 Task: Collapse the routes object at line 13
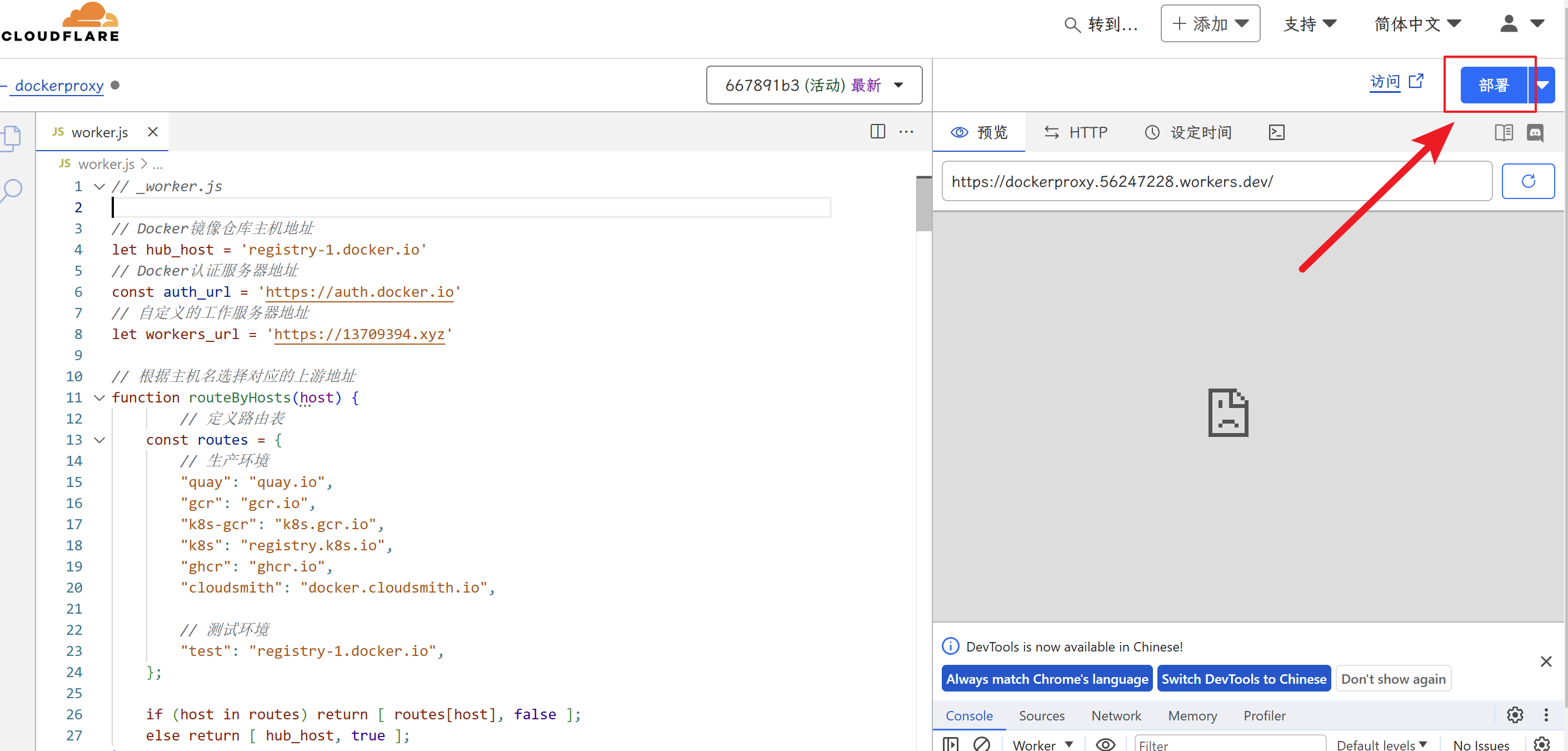tap(99, 440)
